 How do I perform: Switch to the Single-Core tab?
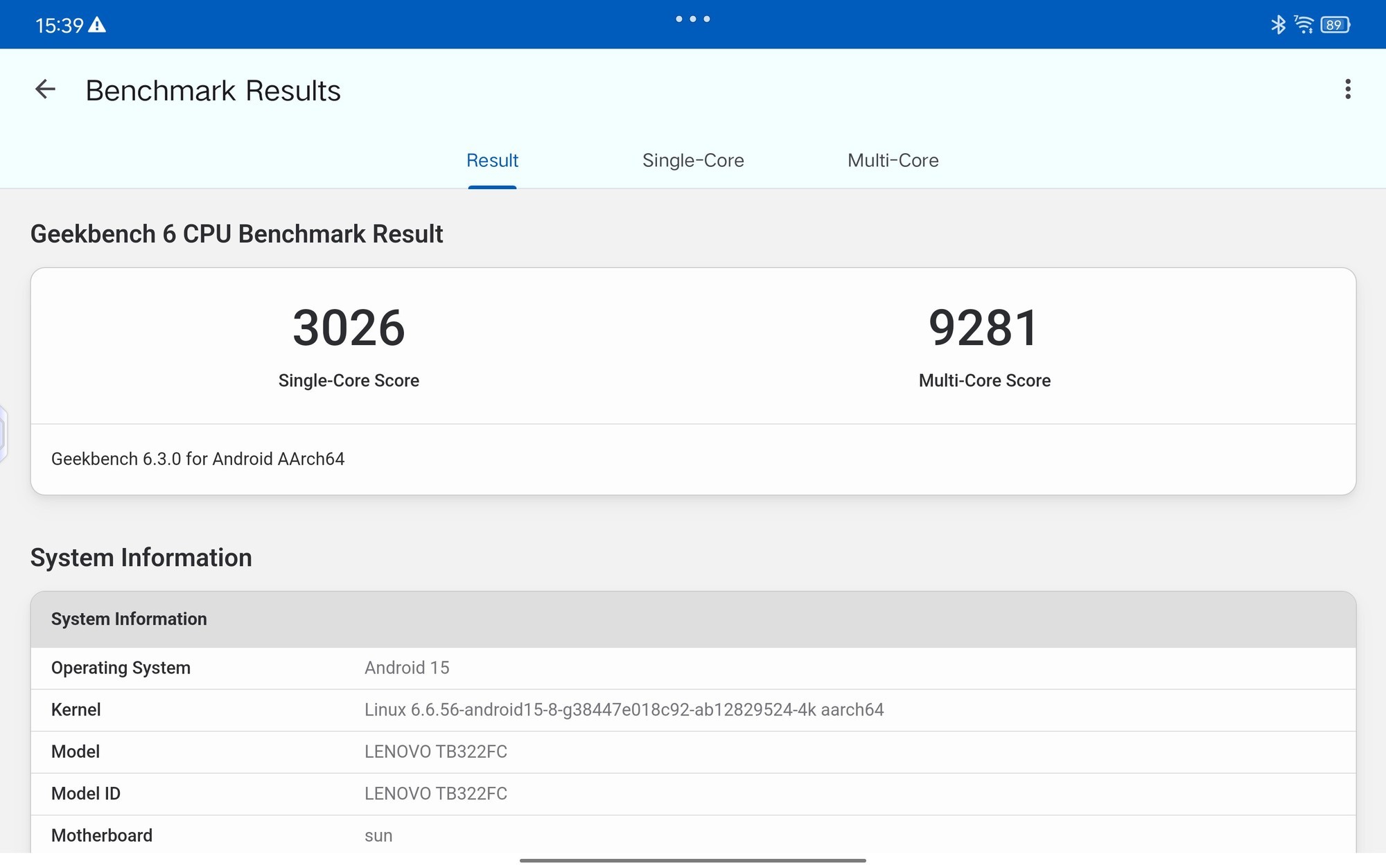[692, 161]
